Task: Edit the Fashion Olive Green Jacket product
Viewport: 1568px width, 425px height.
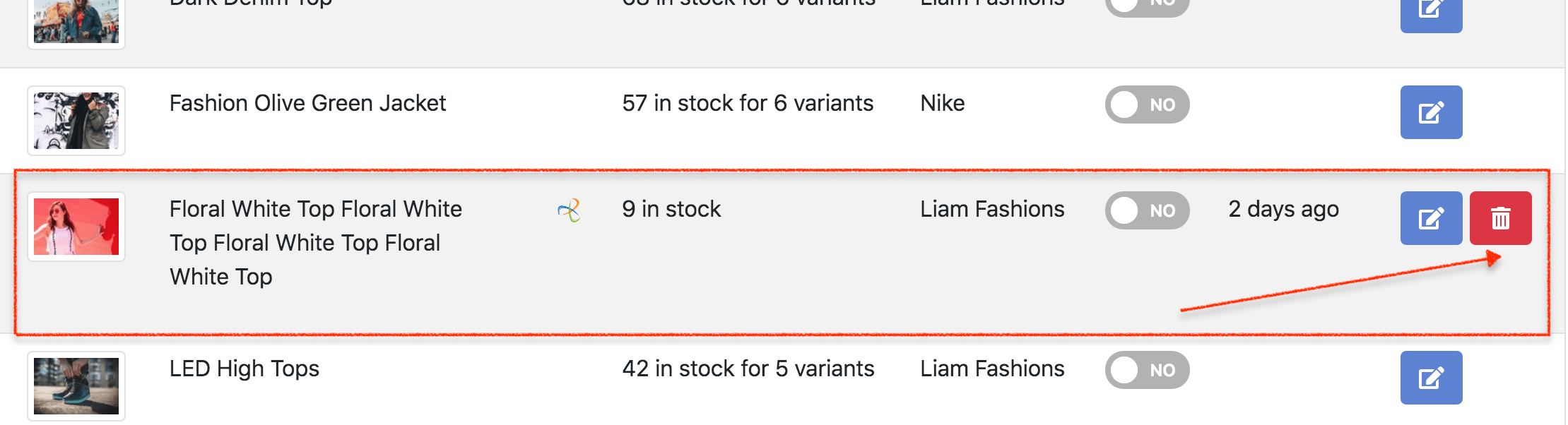Action: [x=1430, y=112]
